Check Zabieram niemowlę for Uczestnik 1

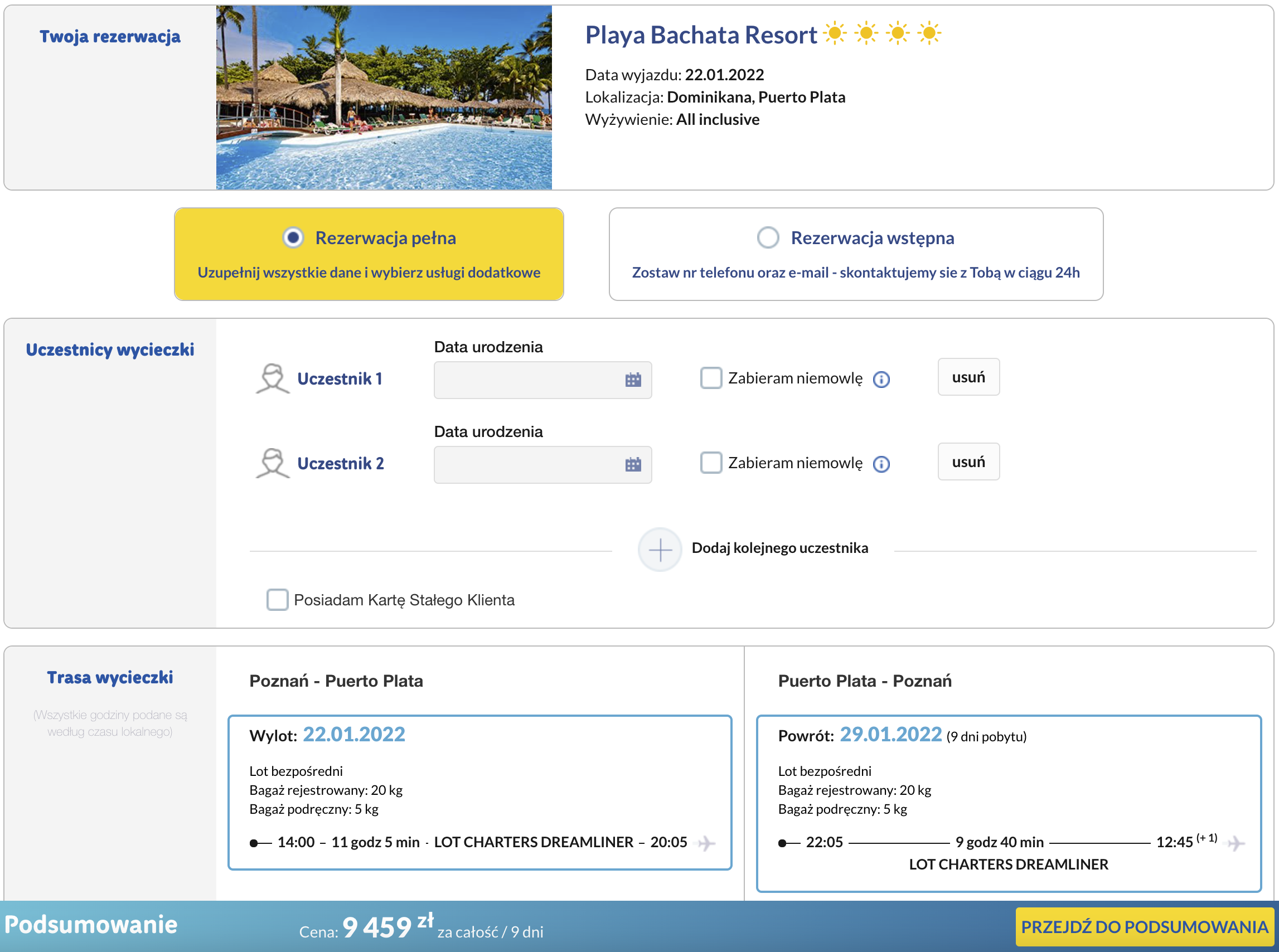[711, 378]
